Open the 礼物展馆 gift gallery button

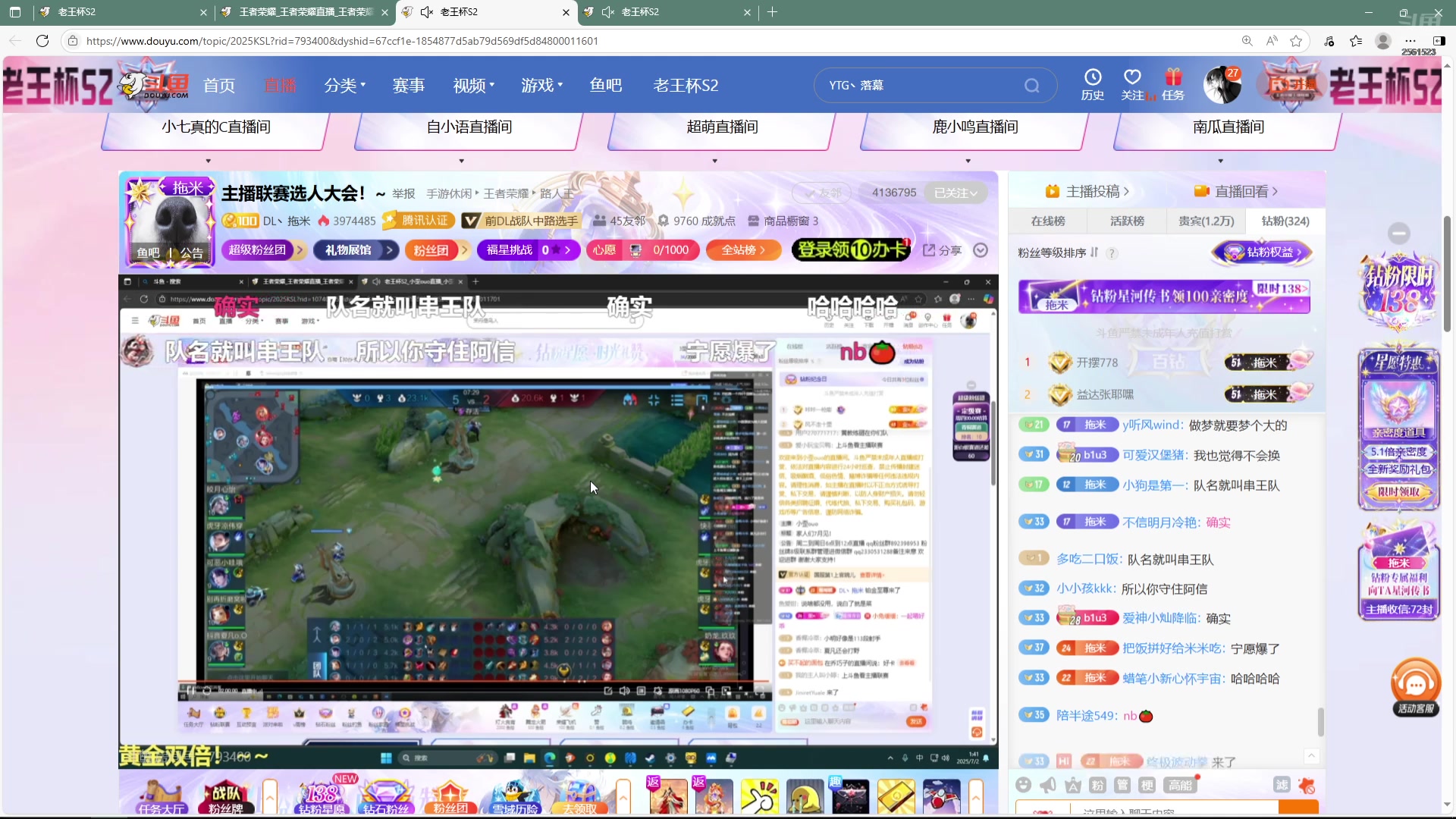coord(357,250)
